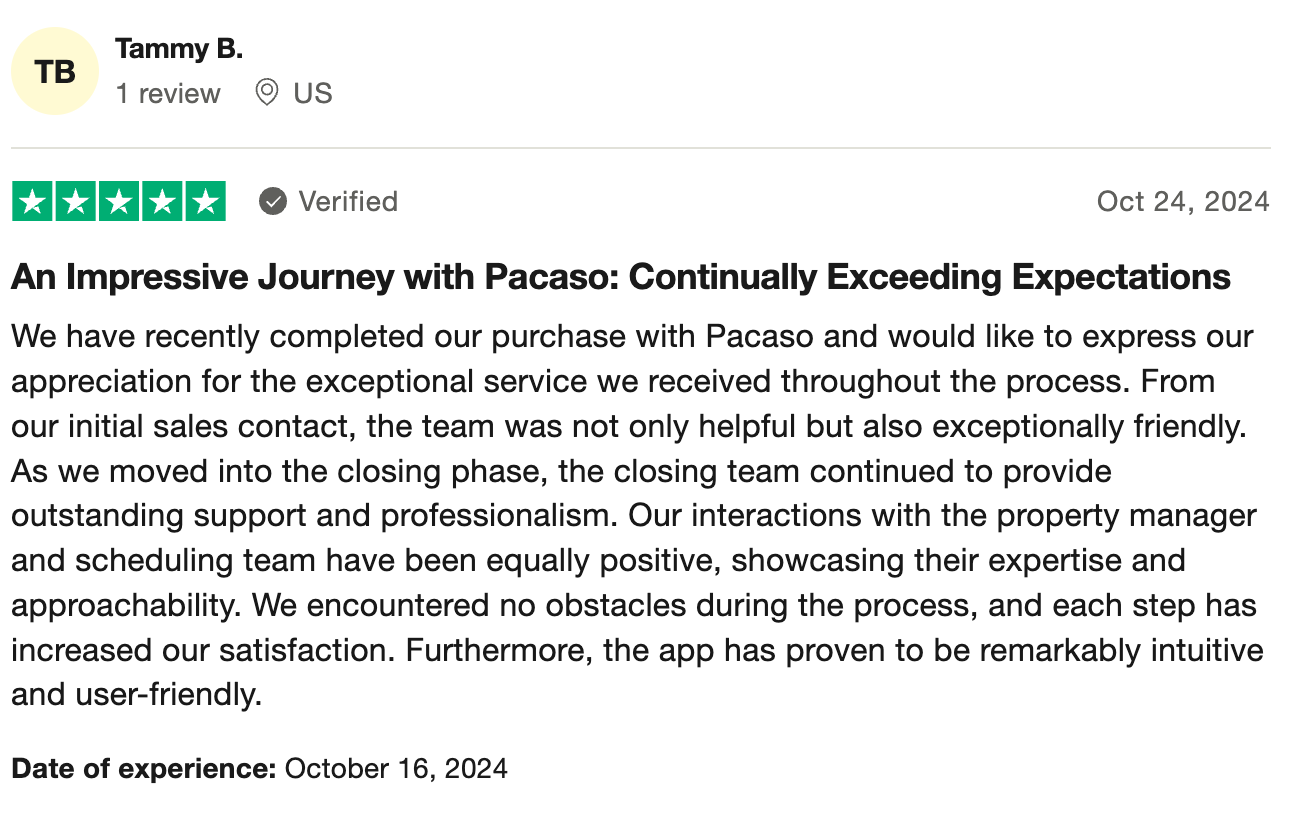Click the "Date of experience:" bold label
Screen dimensions: 1290x814
[144, 769]
